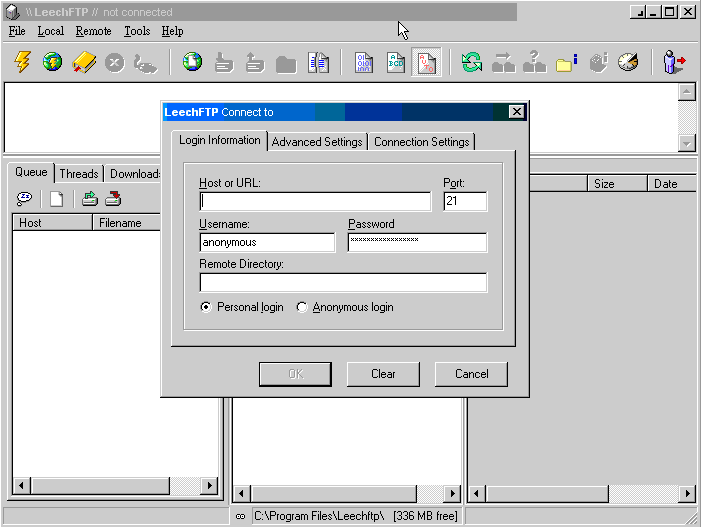Click the Host or URL input field

[315, 202]
